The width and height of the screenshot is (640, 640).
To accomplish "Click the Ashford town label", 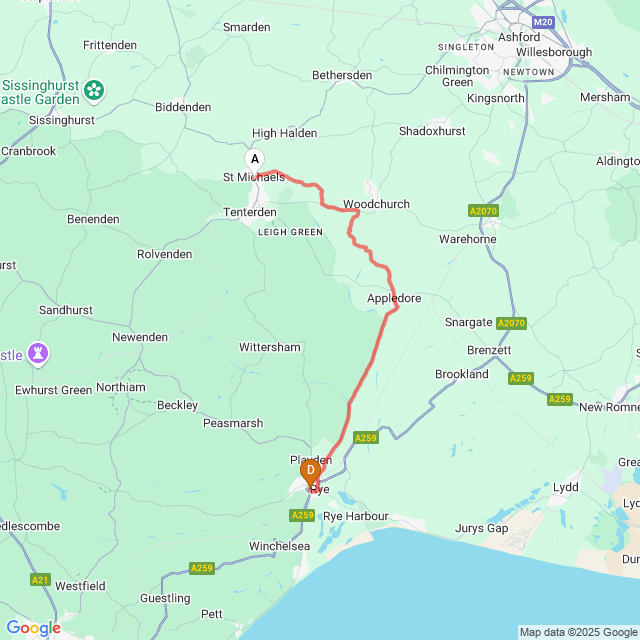I will 519,37.
